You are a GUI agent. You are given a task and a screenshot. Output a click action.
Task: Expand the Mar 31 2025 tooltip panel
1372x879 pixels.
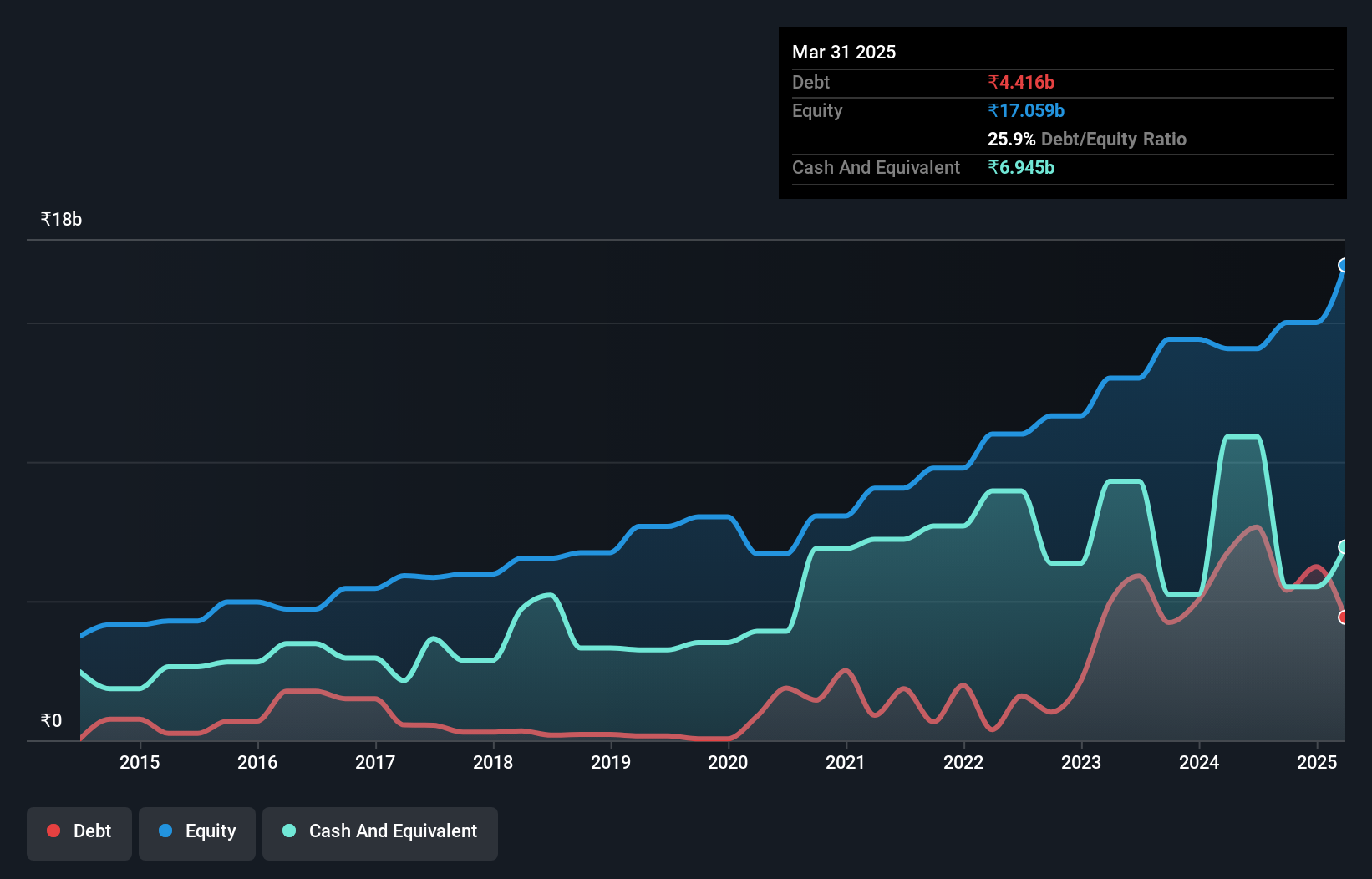(x=843, y=52)
